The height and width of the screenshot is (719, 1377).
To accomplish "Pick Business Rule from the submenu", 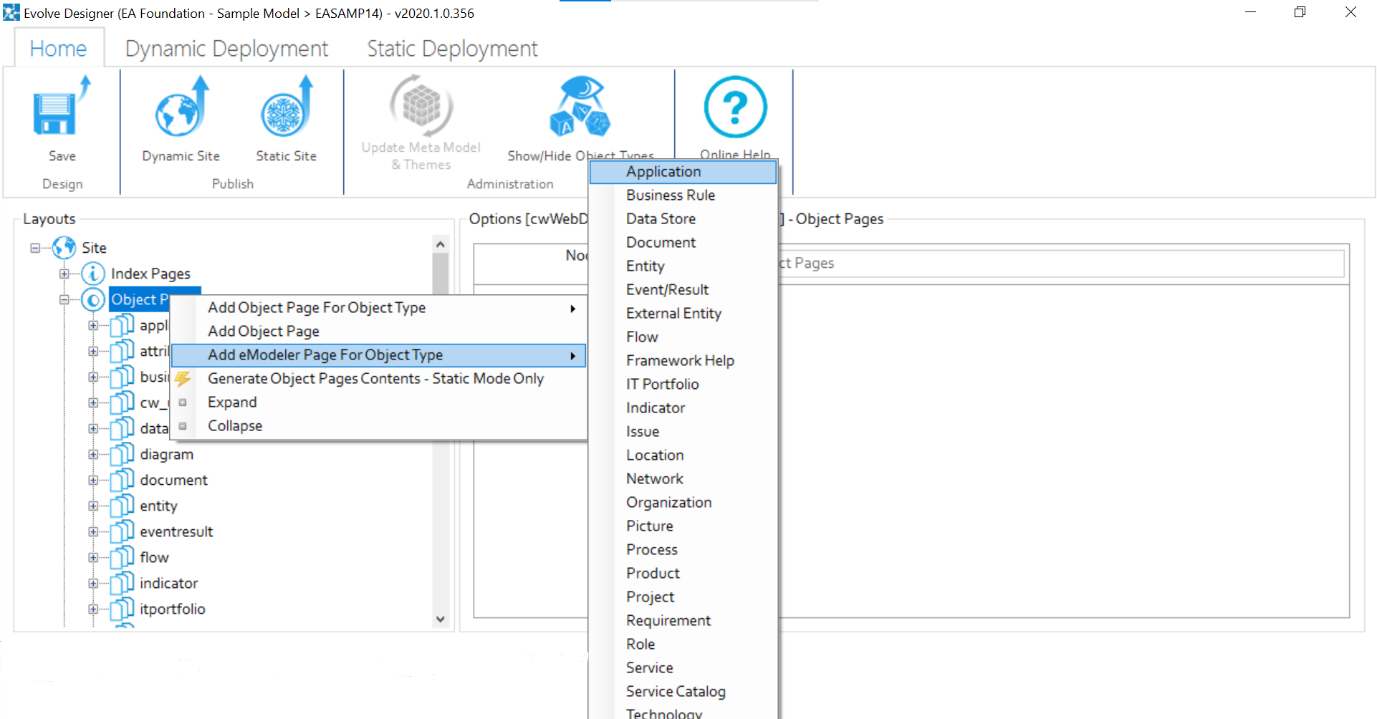I will point(670,195).
